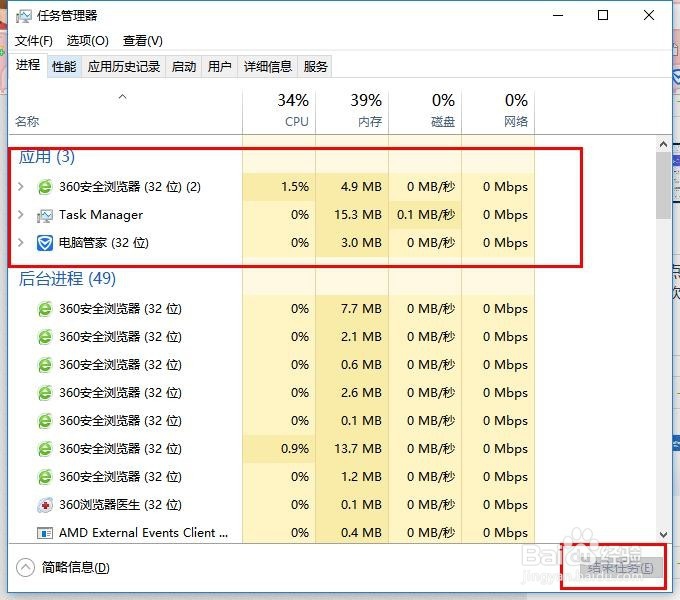The width and height of the screenshot is (680, 600).
Task: Click the 0.1 MB/秒 disk value
Action: [426, 215]
